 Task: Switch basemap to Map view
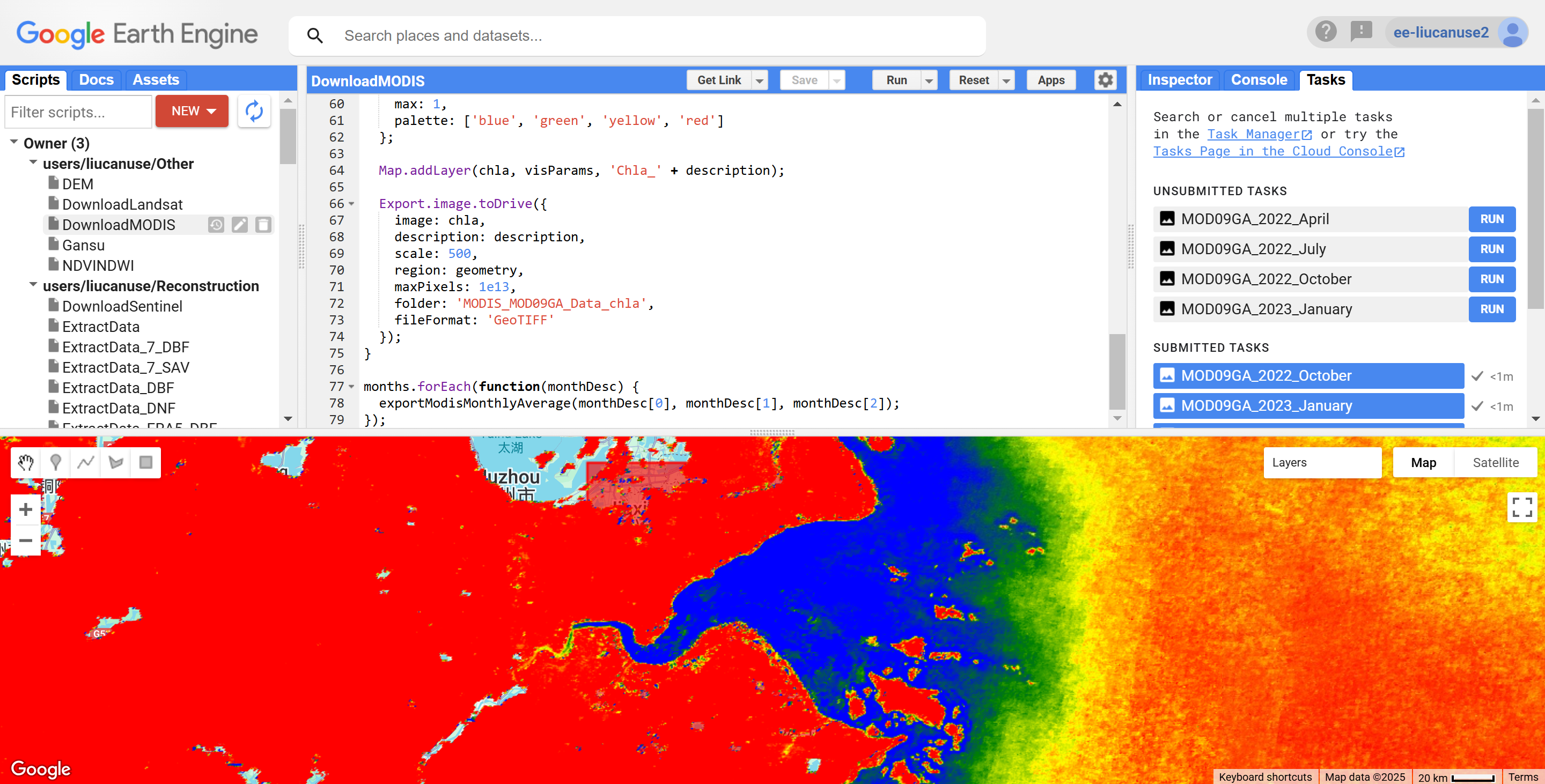(1423, 462)
